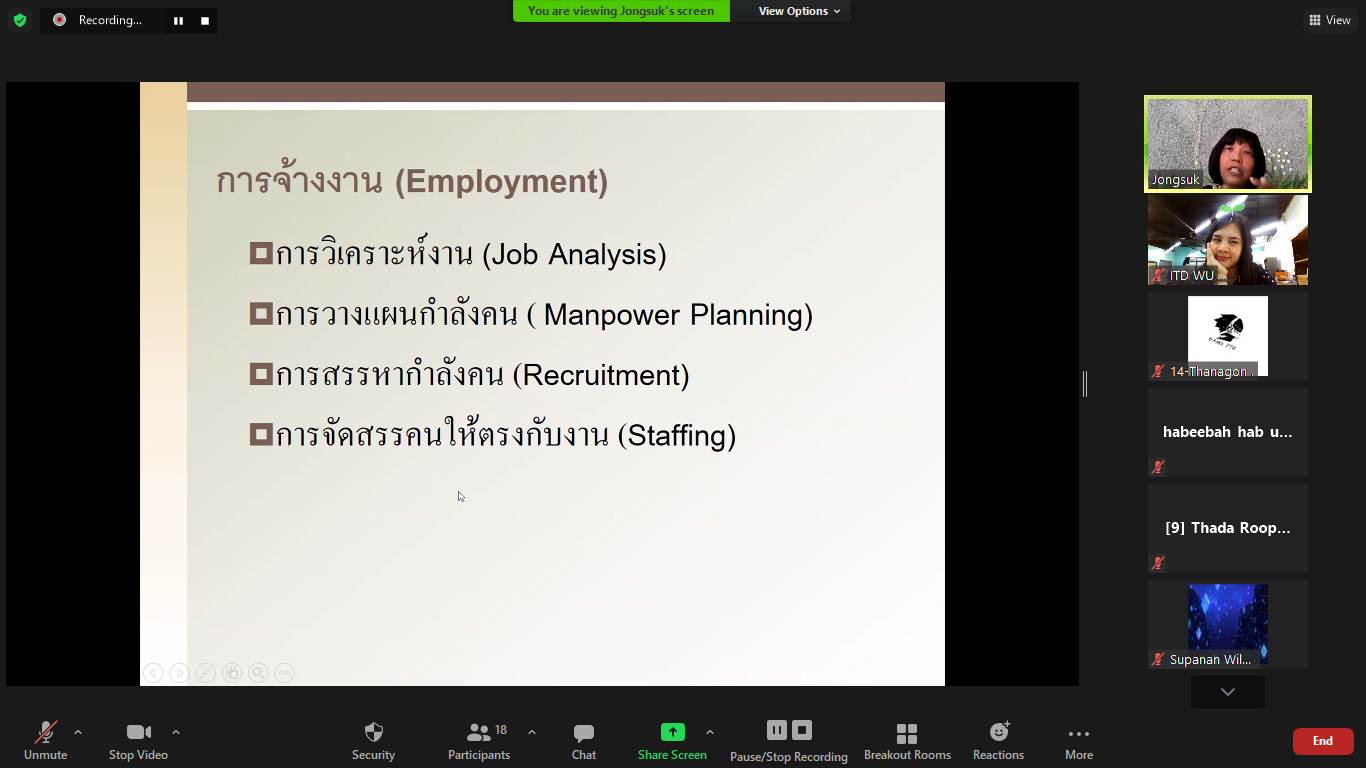End the meeting

(1322, 741)
